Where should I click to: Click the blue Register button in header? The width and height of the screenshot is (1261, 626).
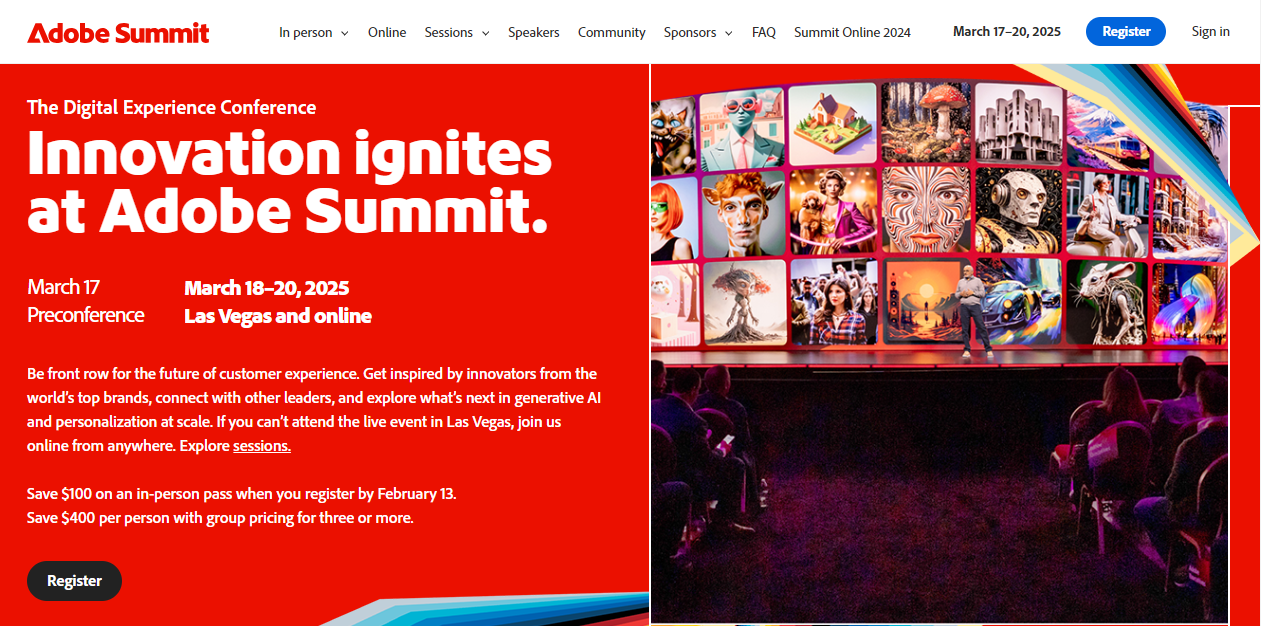(x=1126, y=31)
